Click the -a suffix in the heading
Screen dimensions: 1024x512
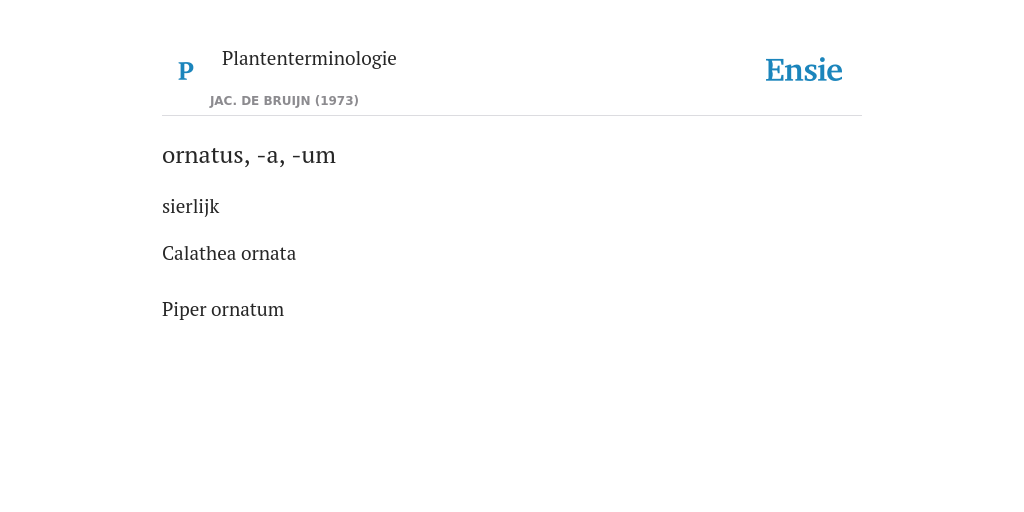click(268, 157)
